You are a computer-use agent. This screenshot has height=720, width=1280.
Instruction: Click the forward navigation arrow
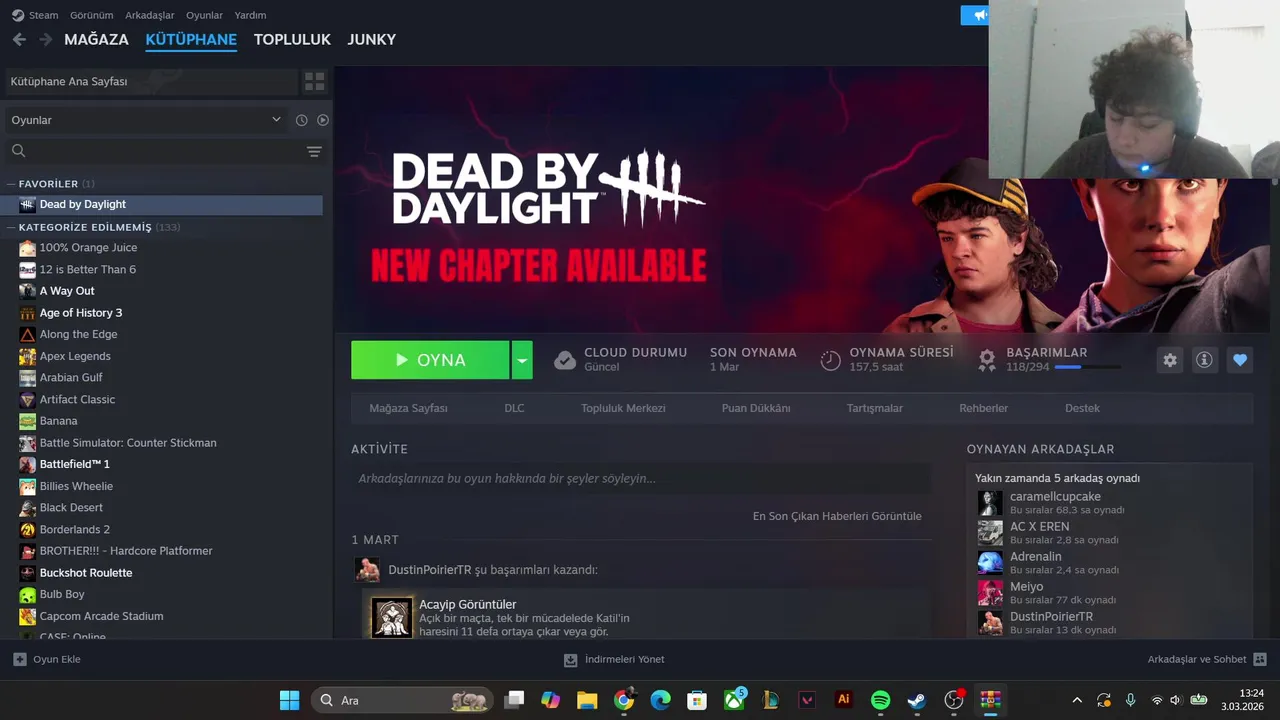pos(46,39)
